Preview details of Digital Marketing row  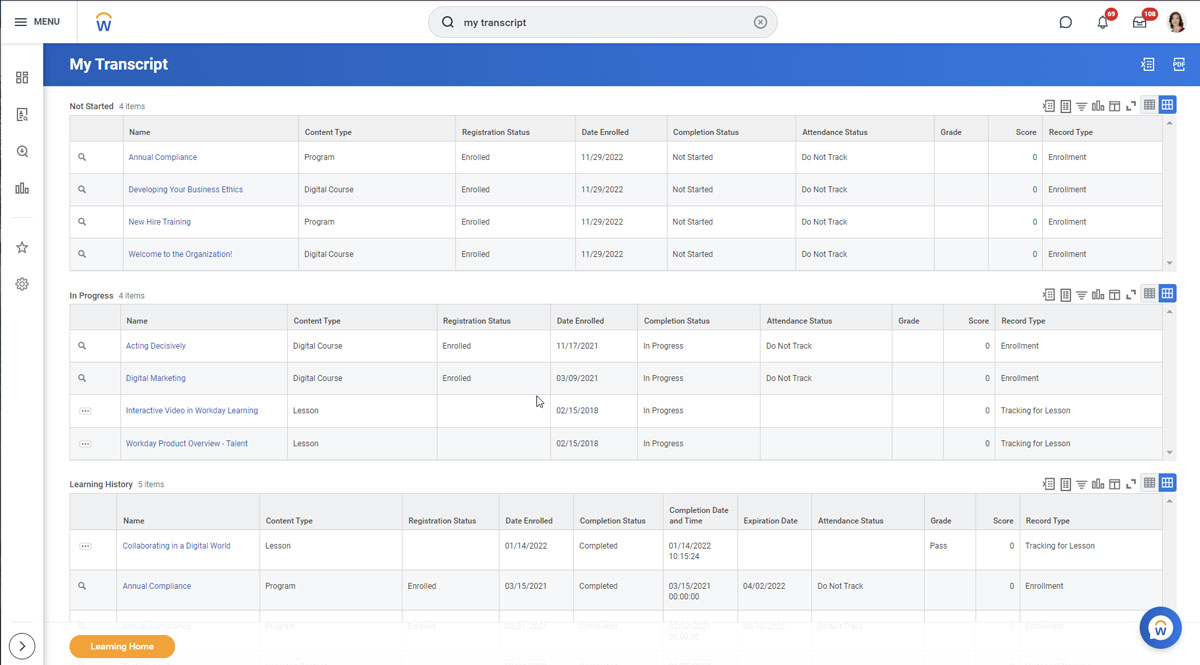point(82,378)
